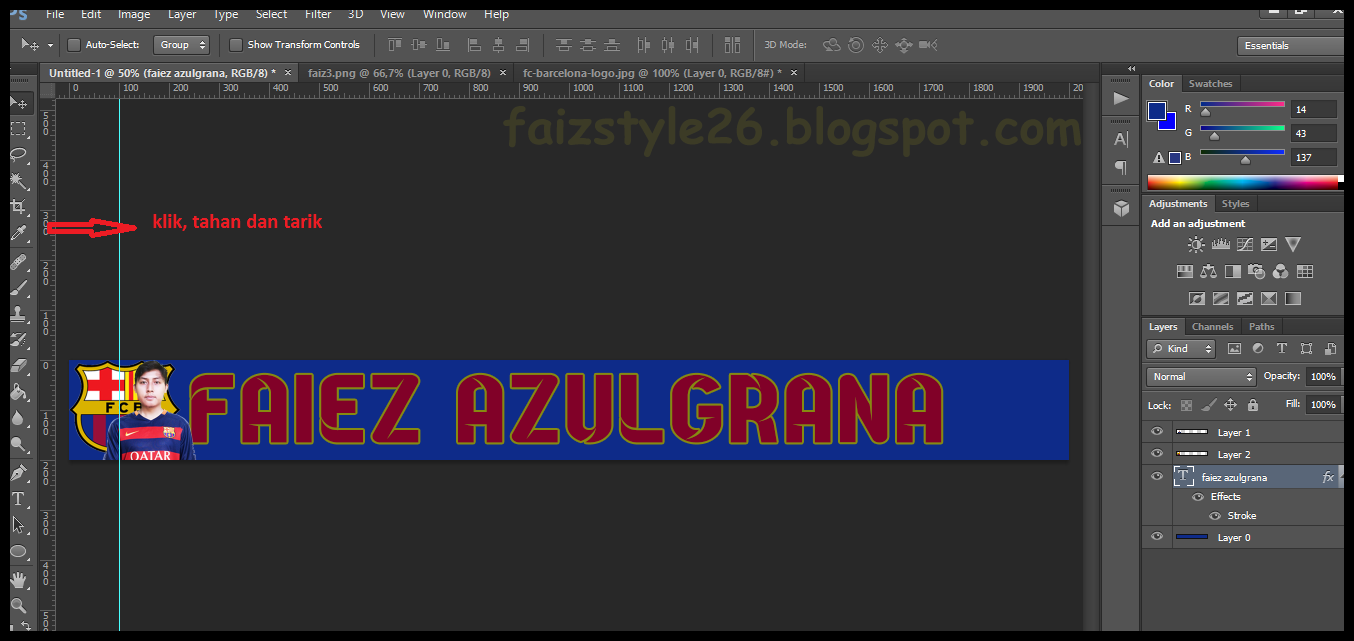Screen dimensions: 1354x641
Task: Switch to the Styles tab
Action: point(1236,204)
